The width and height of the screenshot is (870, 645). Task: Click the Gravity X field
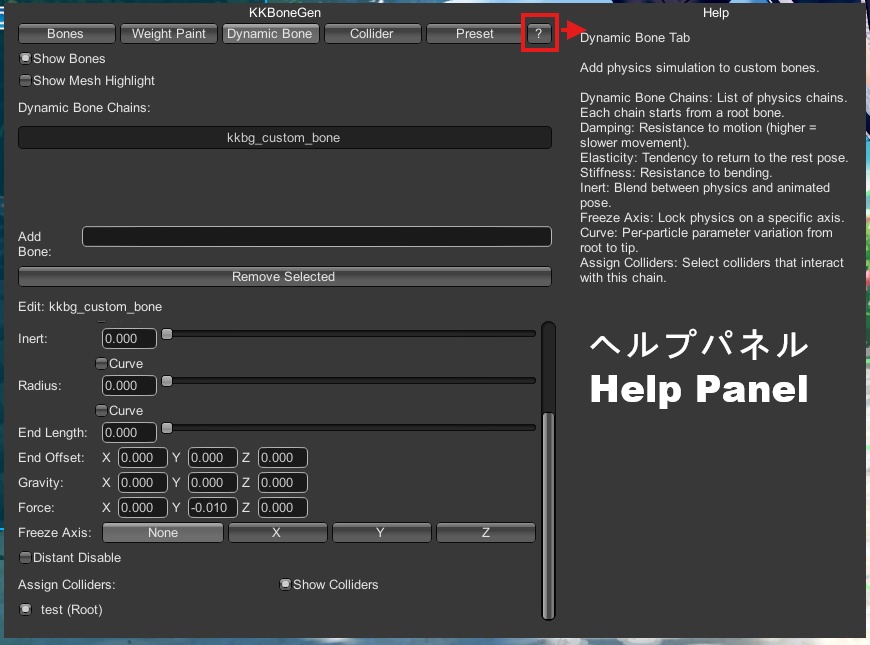click(143, 483)
